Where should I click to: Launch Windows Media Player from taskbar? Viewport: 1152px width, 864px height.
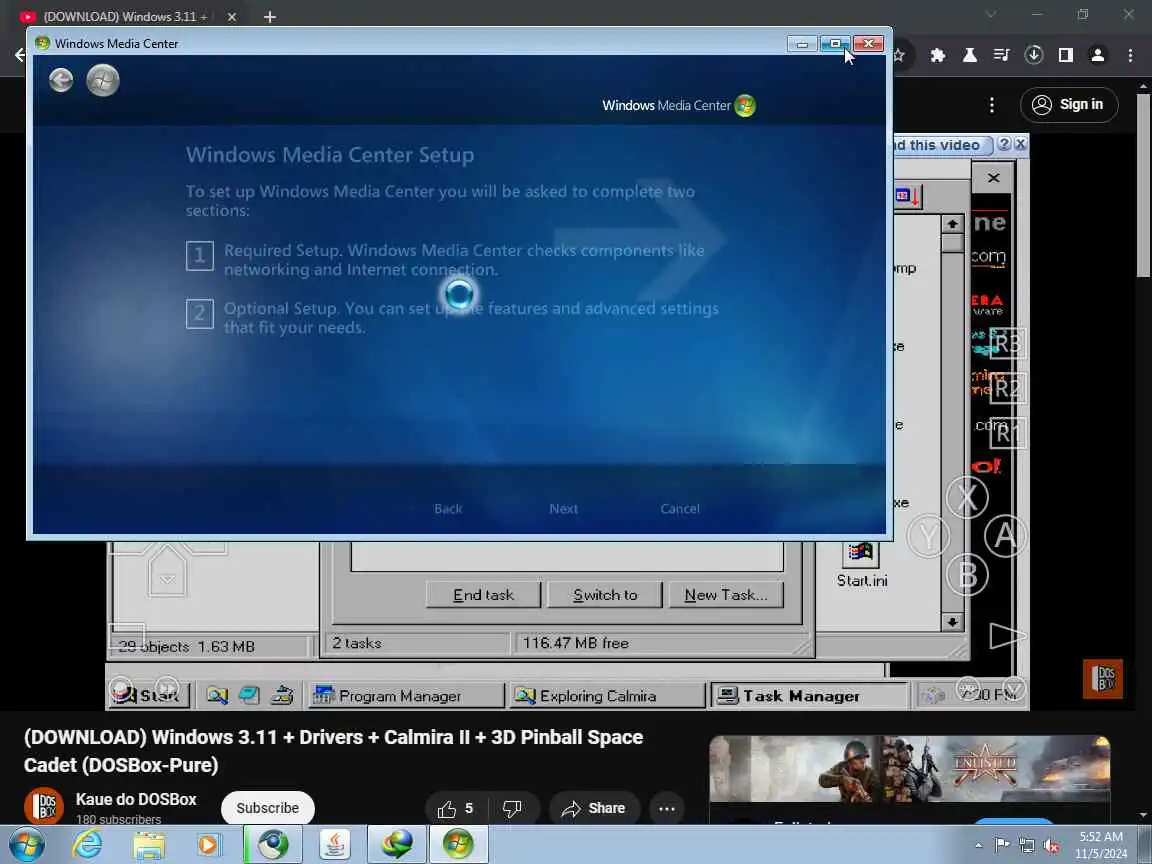click(209, 845)
